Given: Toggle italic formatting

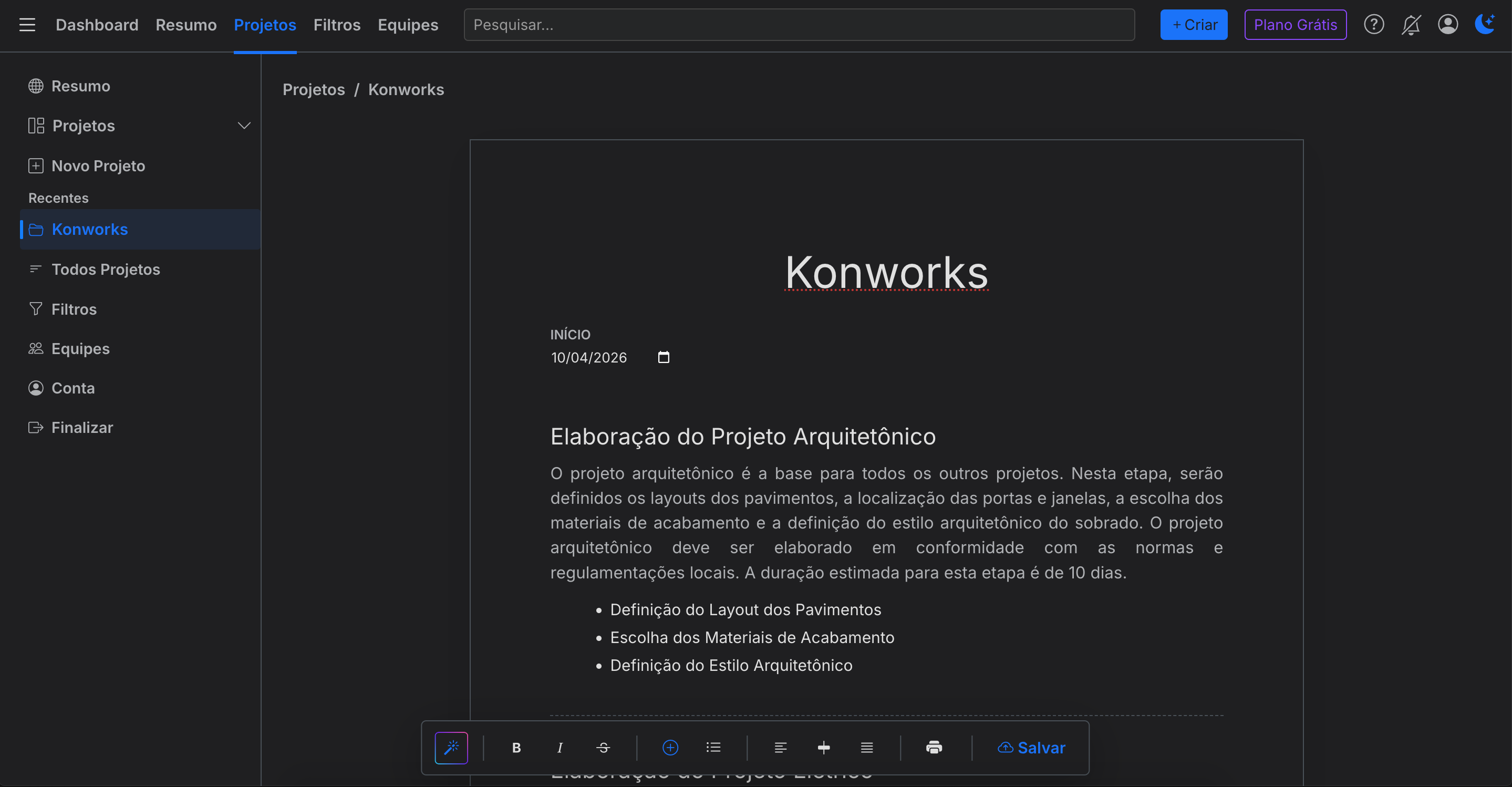Looking at the screenshot, I should point(560,747).
